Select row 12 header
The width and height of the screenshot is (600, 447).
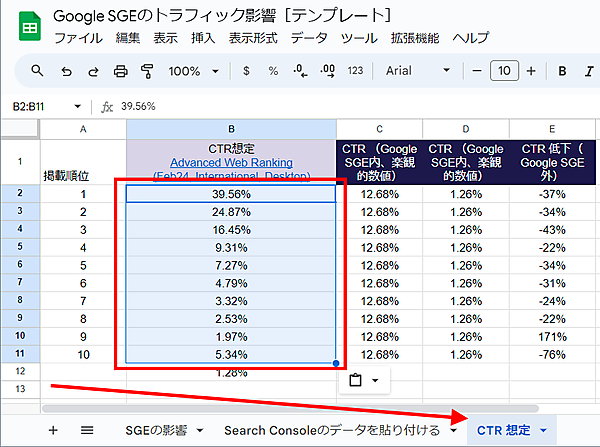click(x=20, y=371)
